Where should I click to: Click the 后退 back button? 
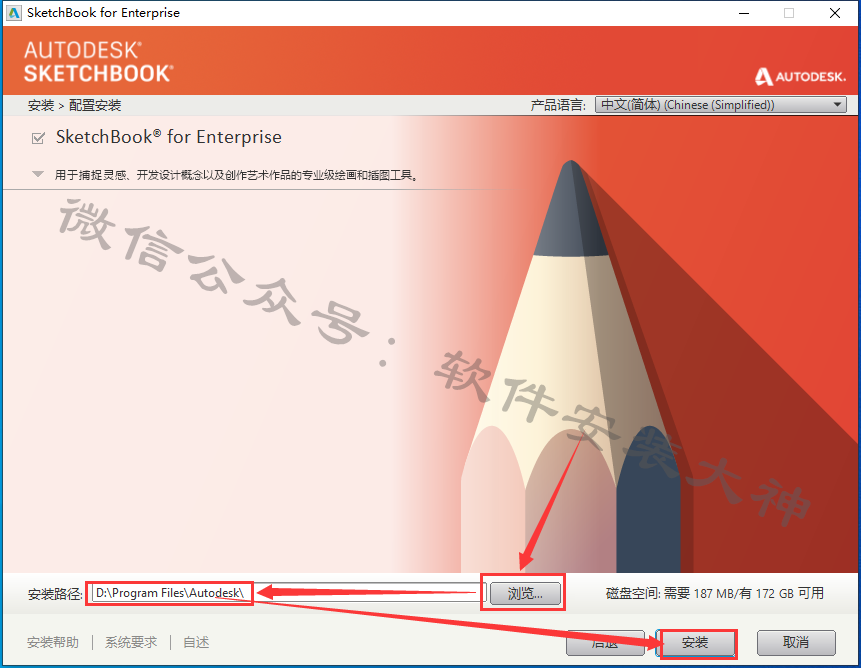pos(605,642)
